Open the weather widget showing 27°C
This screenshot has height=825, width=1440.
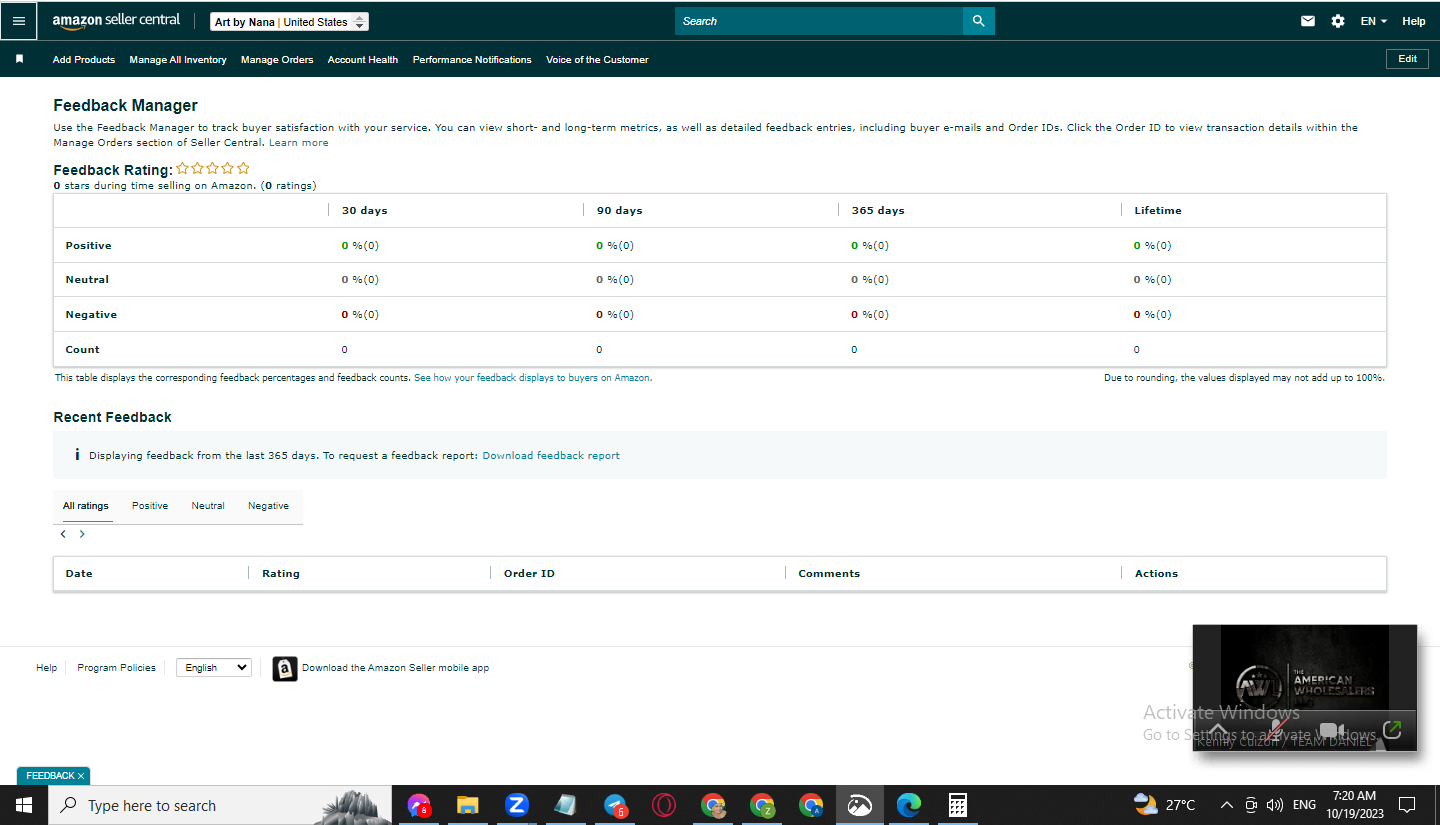tap(1165, 805)
